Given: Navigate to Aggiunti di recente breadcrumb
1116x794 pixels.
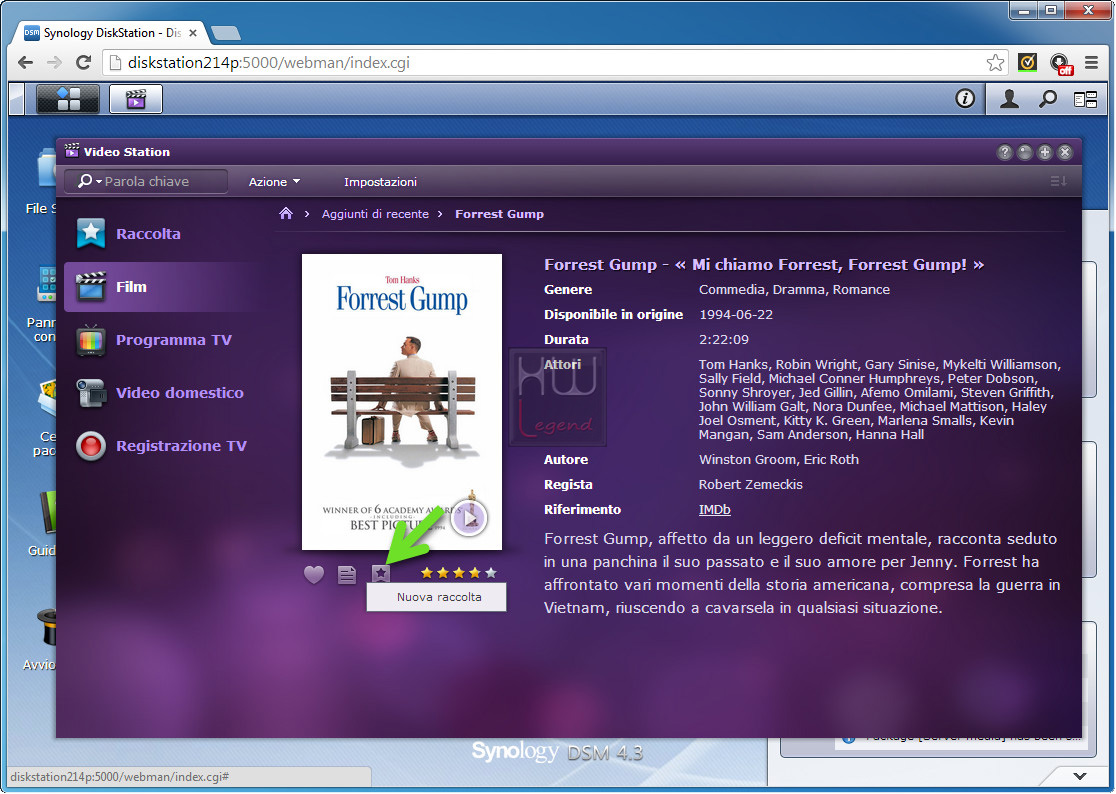Looking at the screenshot, I should (x=375, y=214).
